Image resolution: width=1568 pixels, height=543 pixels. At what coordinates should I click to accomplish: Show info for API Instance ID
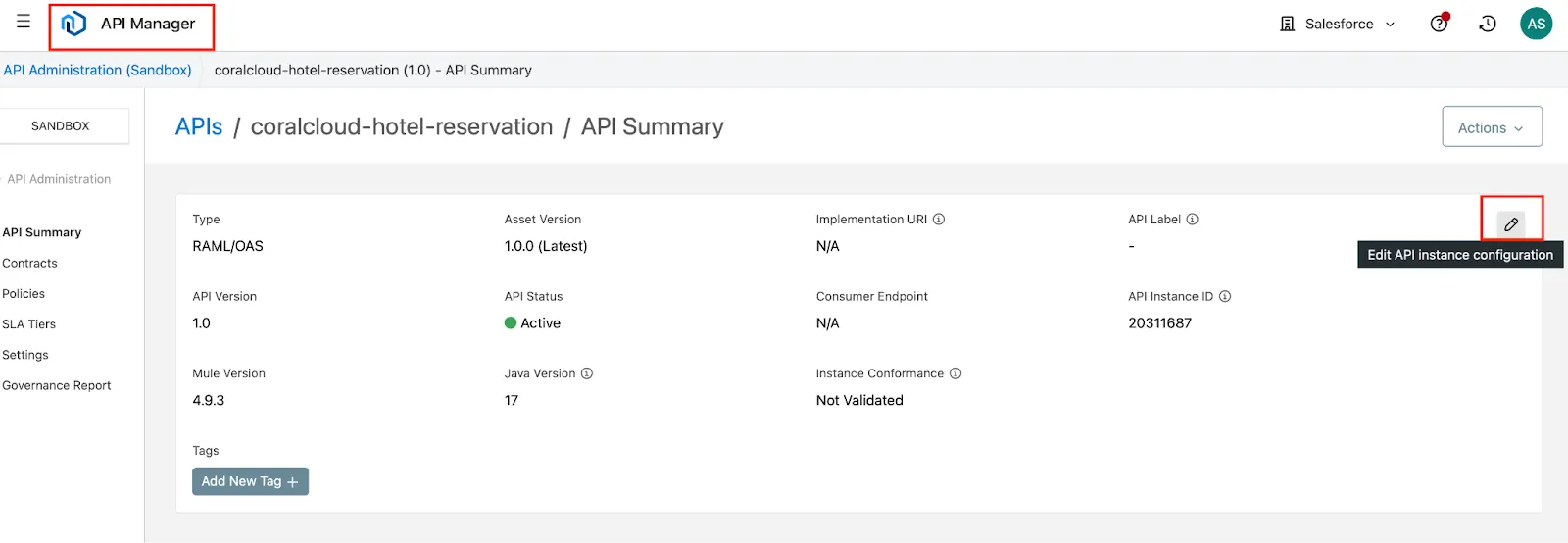tap(1225, 297)
